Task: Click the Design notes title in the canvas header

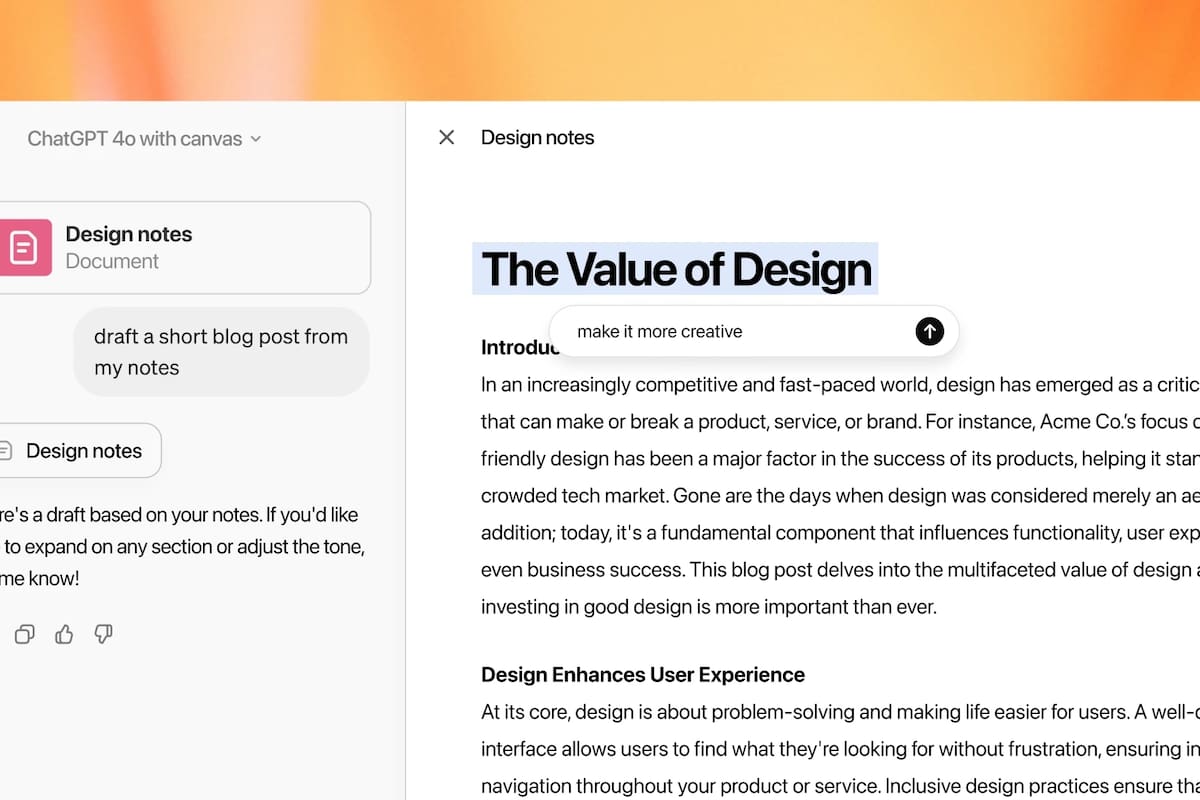Action: 537,138
